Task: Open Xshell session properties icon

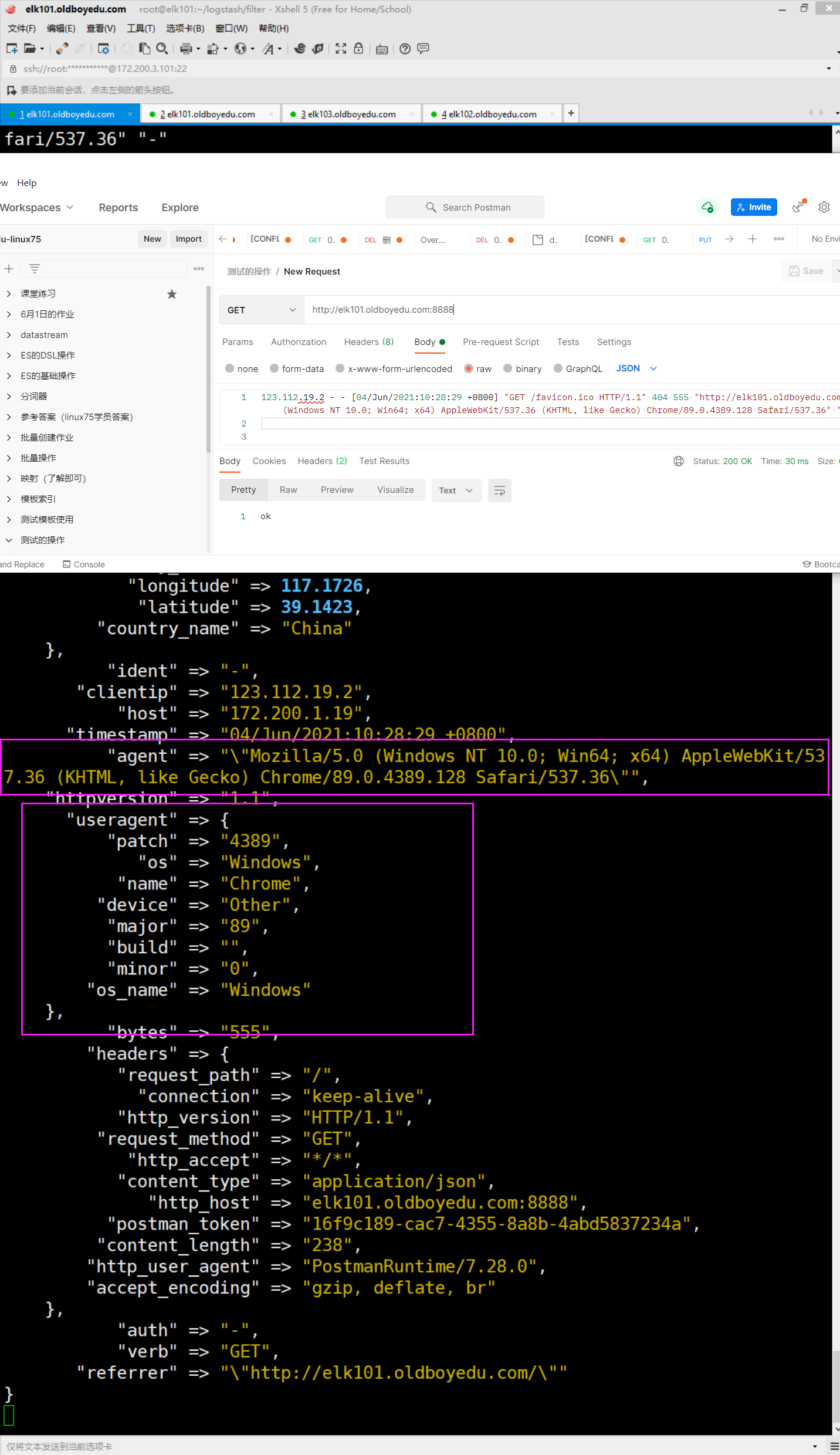Action: click(103, 49)
